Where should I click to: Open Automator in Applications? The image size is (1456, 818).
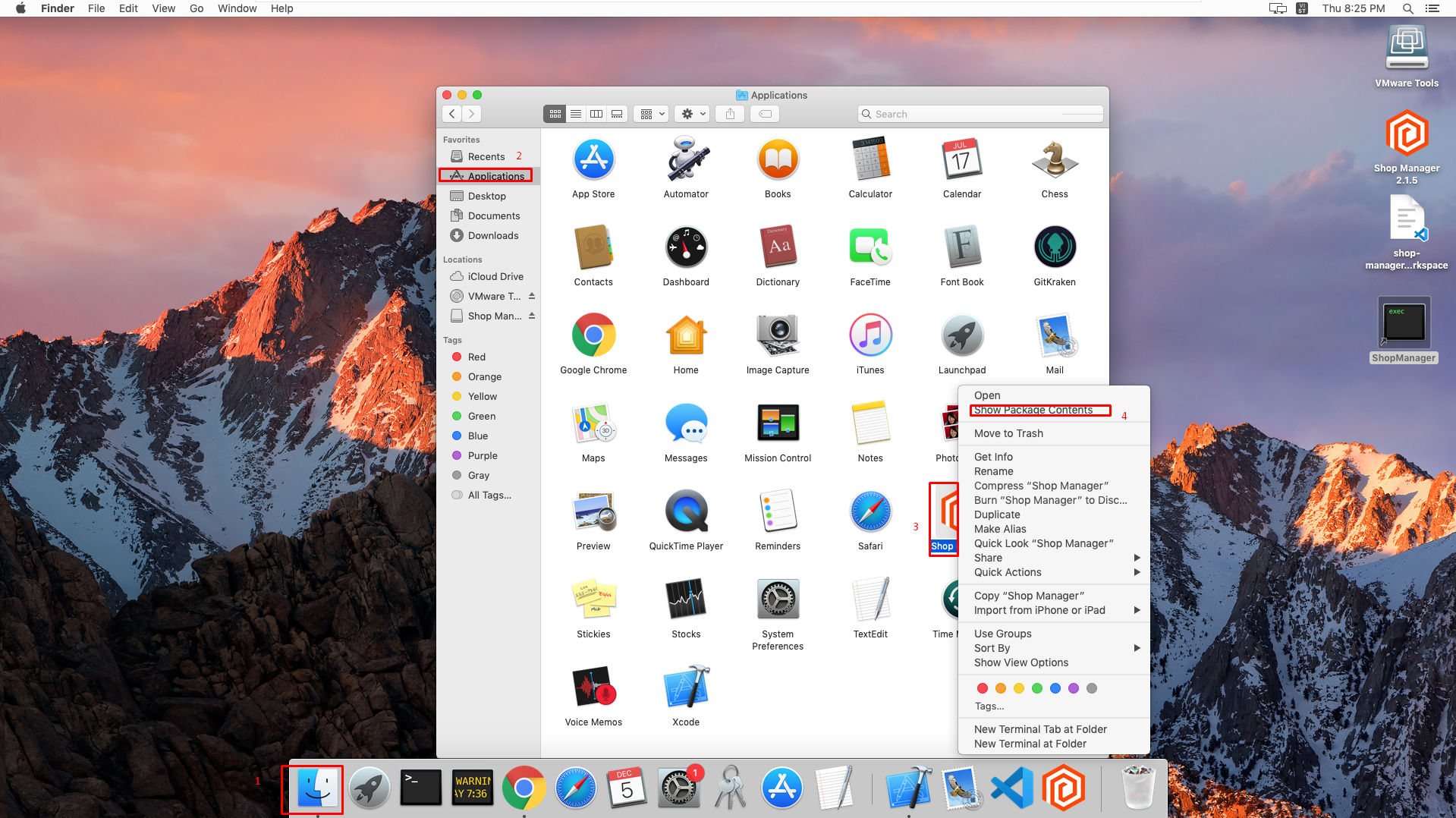[686, 159]
